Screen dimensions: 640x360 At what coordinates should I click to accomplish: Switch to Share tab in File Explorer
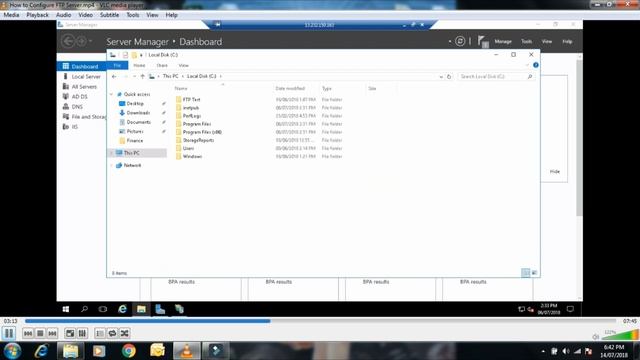(x=162, y=65)
